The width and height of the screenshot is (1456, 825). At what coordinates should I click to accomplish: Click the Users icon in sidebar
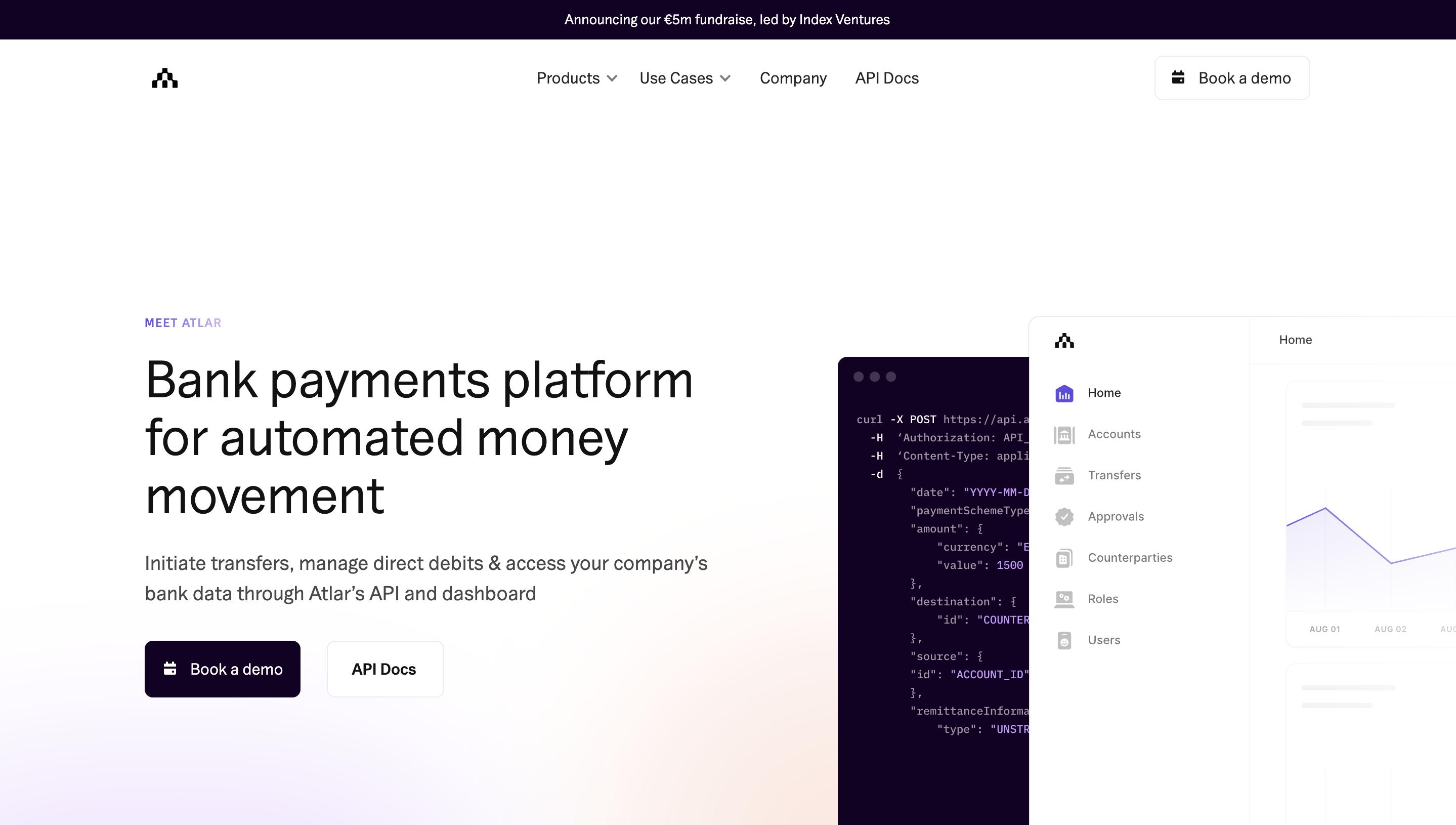coord(1064,641)
